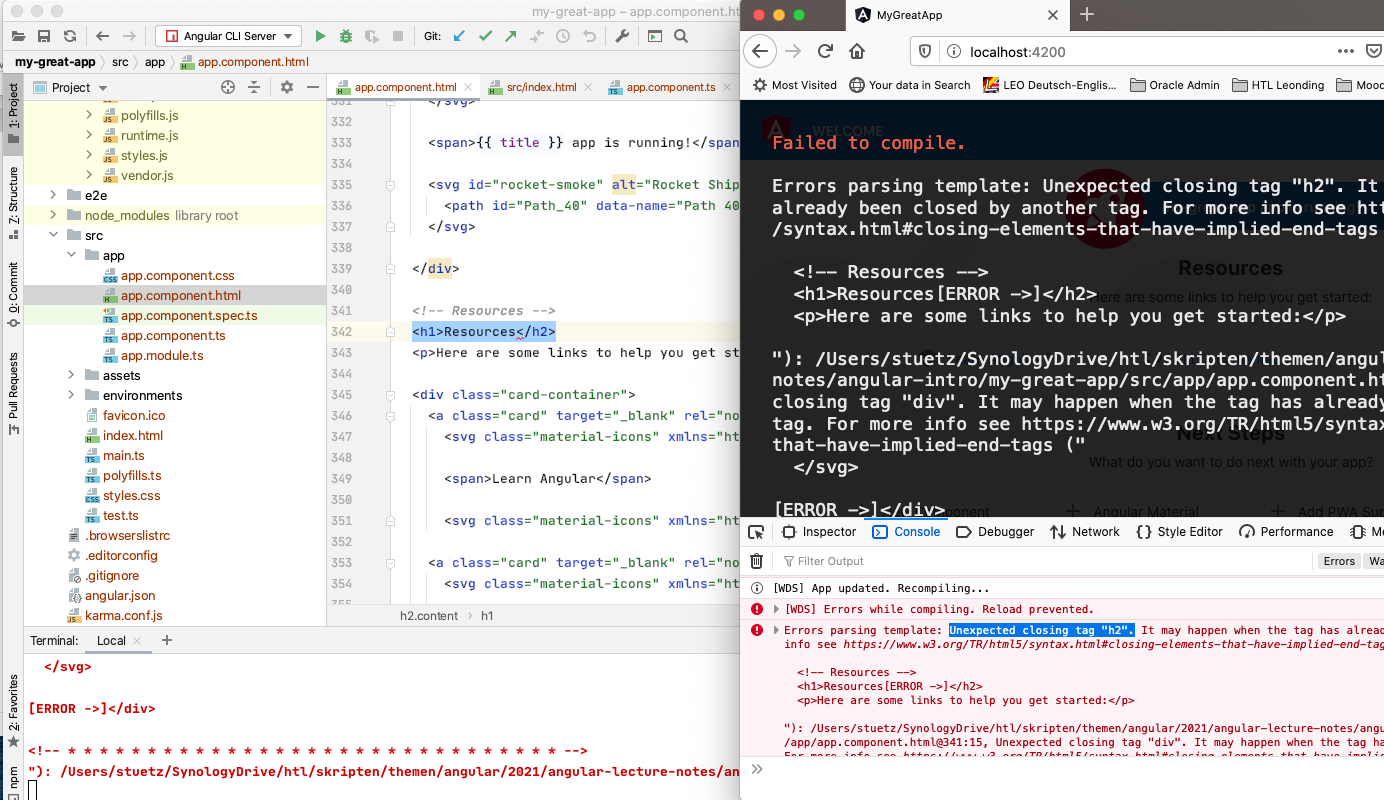Click Firefox home icon

857,51
